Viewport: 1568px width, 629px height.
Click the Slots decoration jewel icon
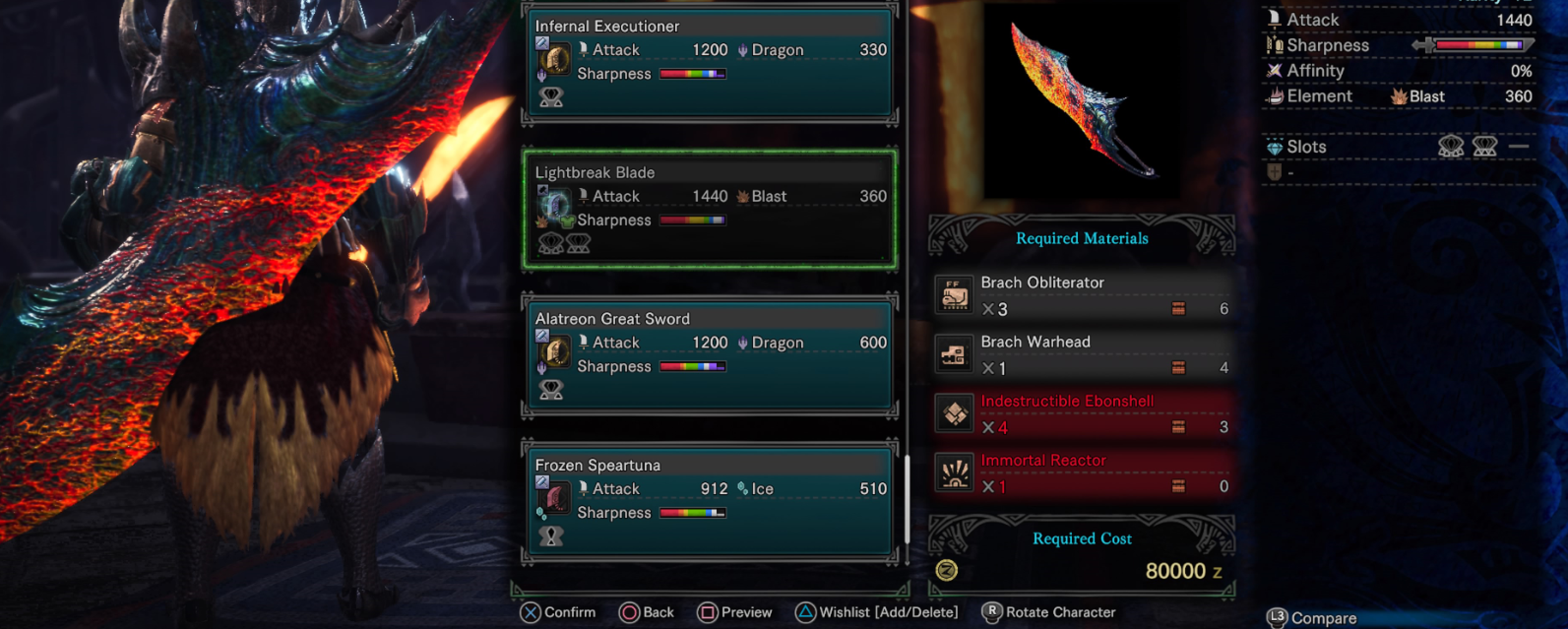[1275, 147]
